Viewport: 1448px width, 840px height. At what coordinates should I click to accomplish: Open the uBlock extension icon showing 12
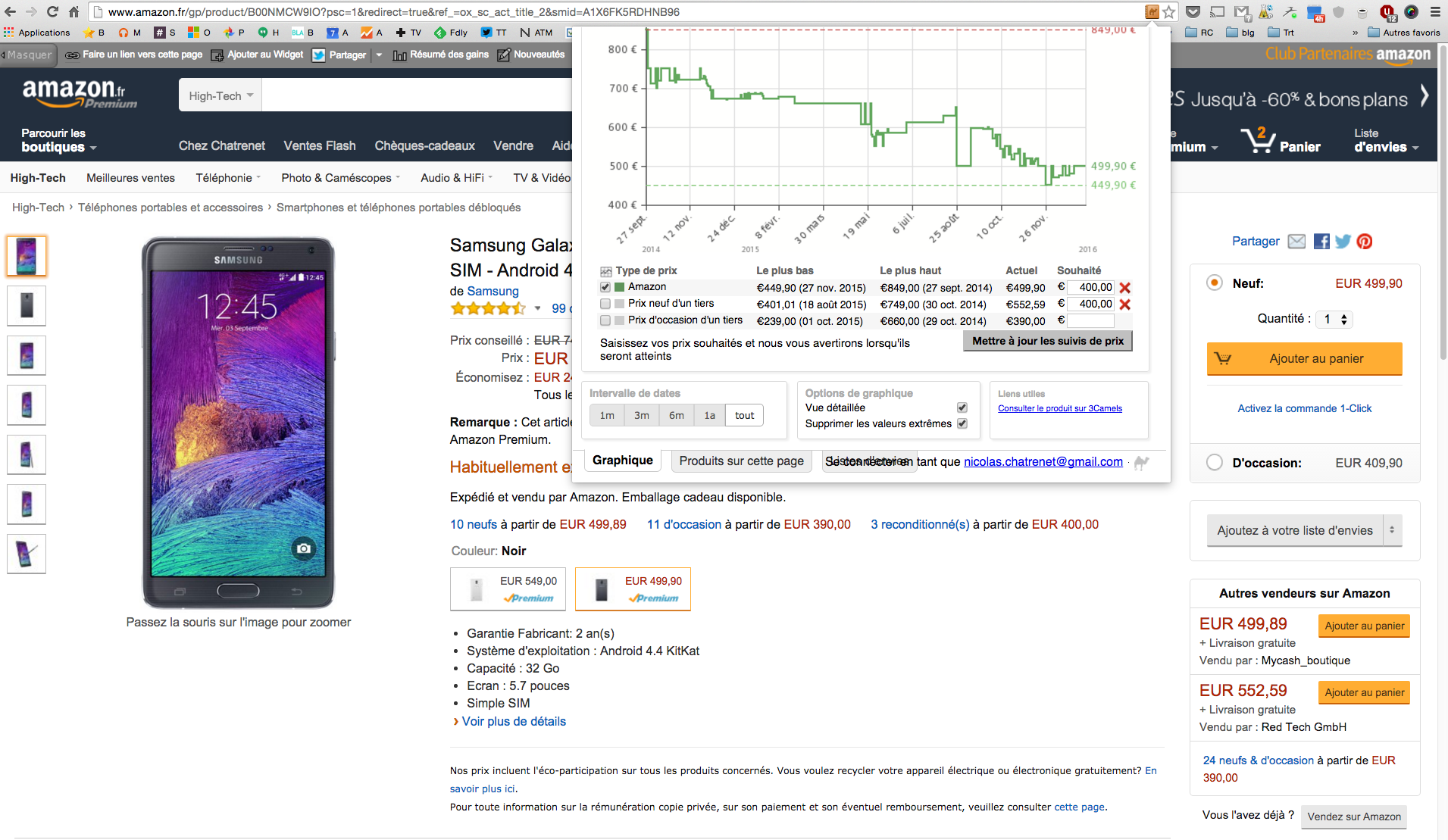1387,12
